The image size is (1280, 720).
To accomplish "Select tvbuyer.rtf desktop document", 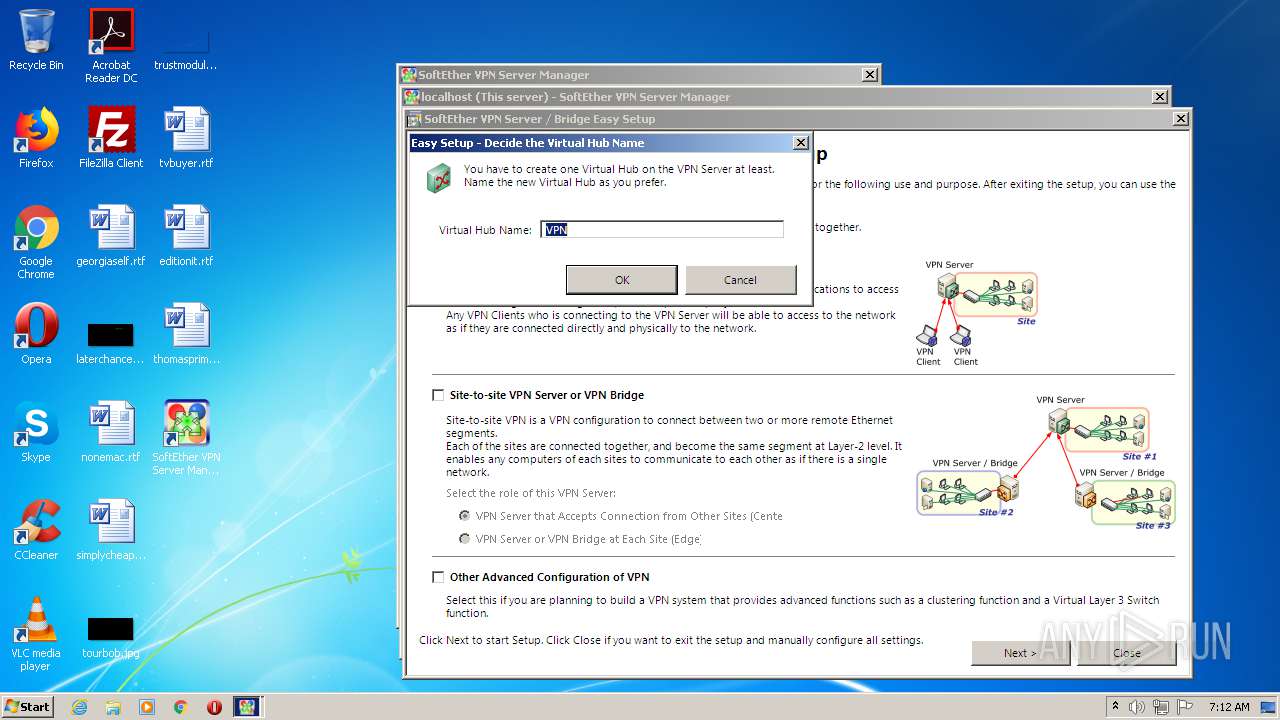I will coord(186,138).
